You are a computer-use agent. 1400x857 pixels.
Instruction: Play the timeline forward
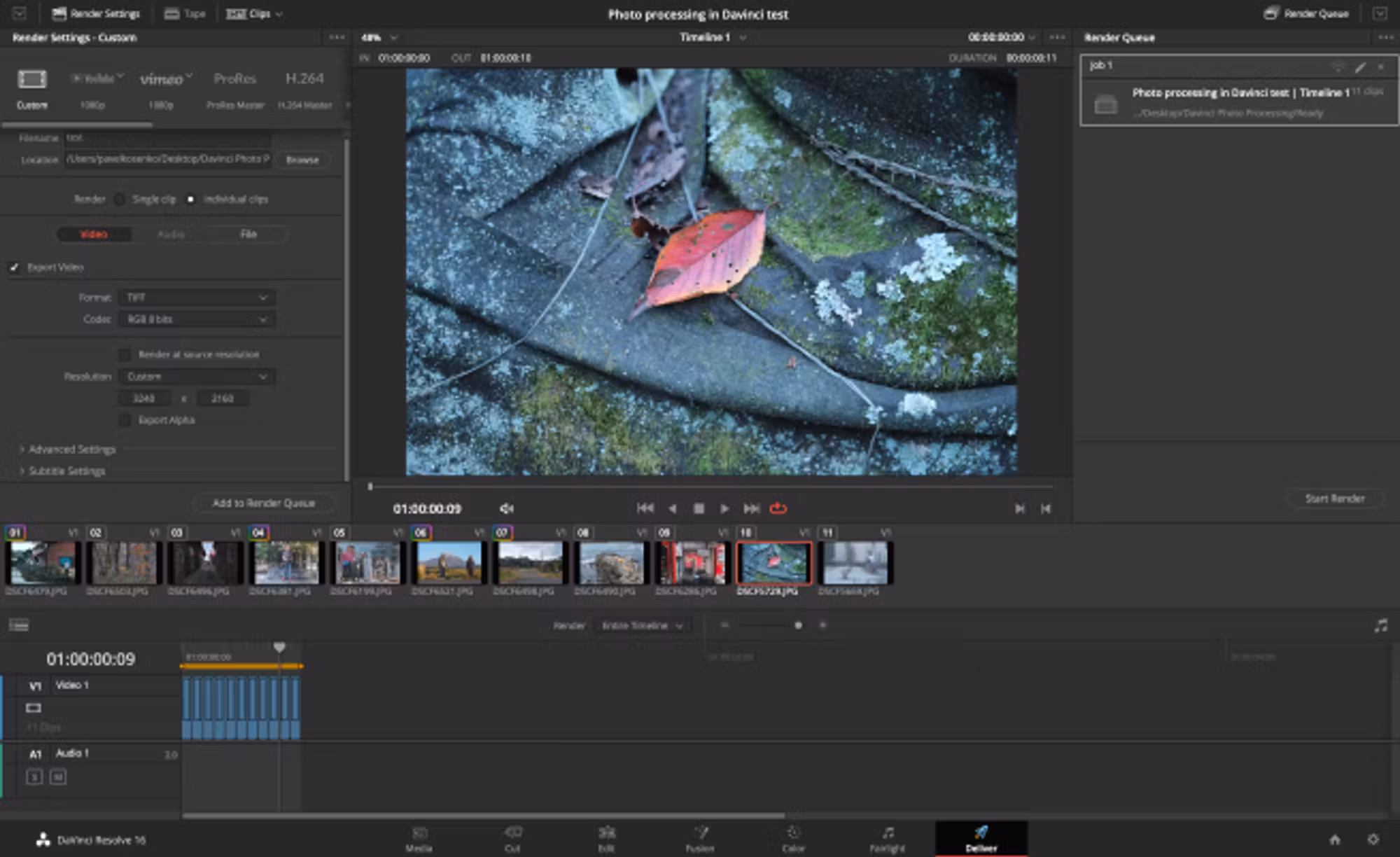pyautogui.click(x=724, y=508)
